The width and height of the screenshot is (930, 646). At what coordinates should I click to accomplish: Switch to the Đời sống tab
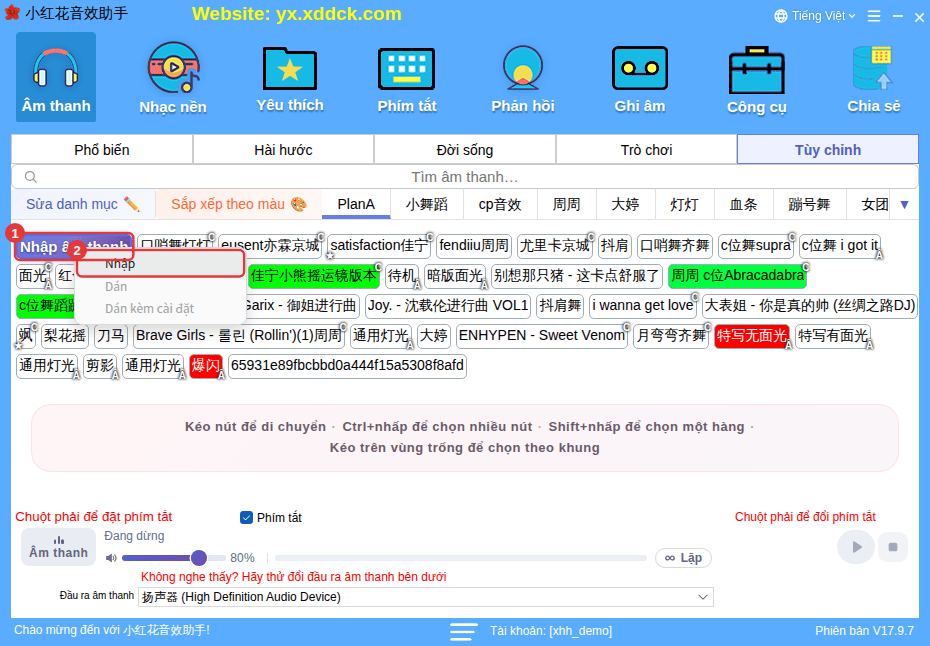[465, 150]
